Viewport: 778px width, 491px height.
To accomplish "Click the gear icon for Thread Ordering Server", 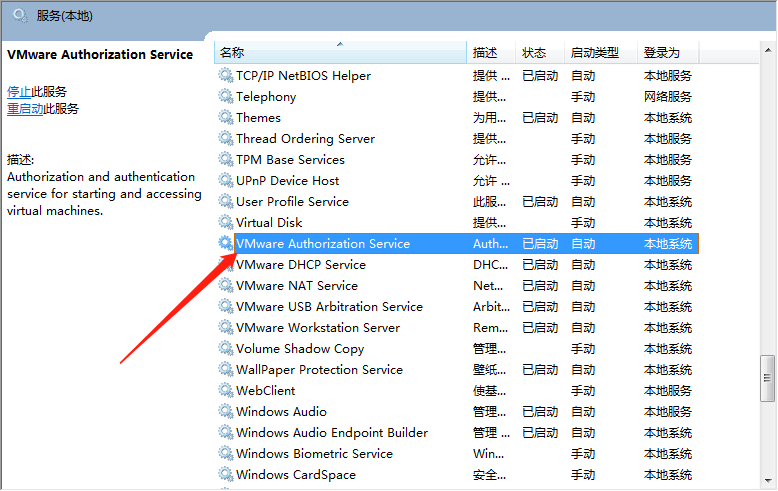I will pyautogui.click(x=226, y=138).
